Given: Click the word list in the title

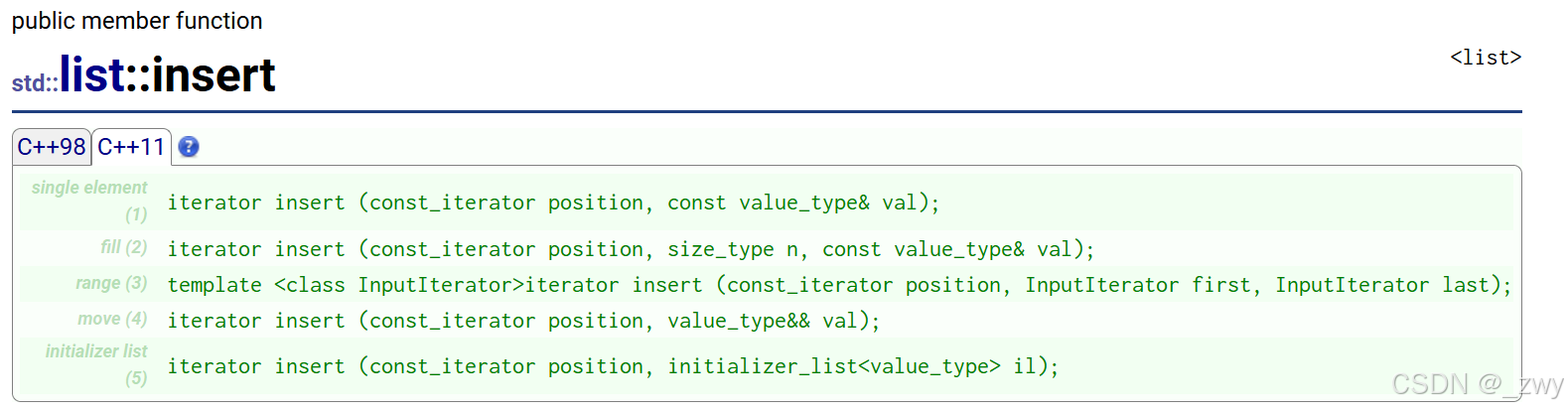Looking at the screenshot, I should [91, 75].
